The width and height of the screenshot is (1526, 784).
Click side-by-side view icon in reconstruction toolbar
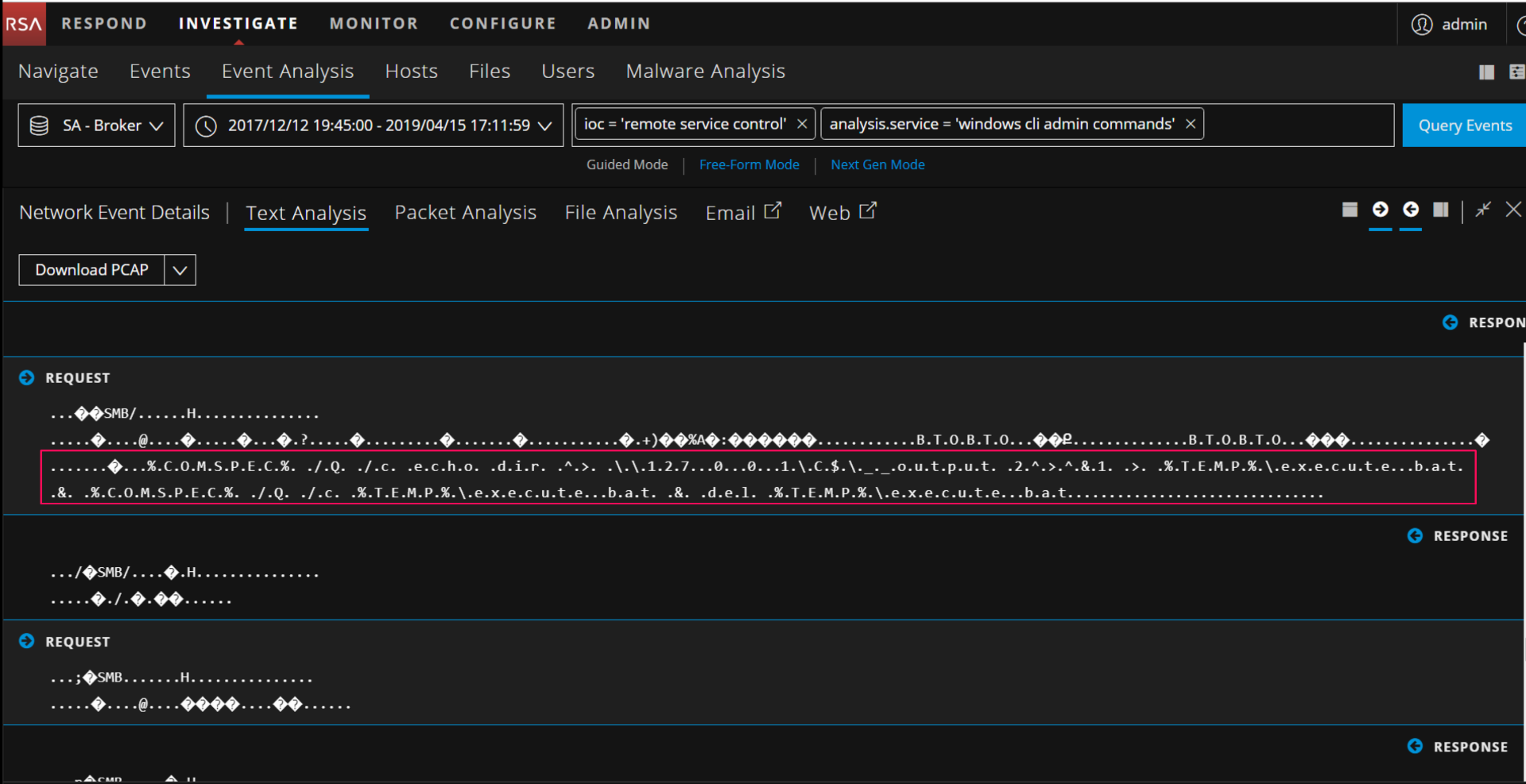coord(1441,210)
